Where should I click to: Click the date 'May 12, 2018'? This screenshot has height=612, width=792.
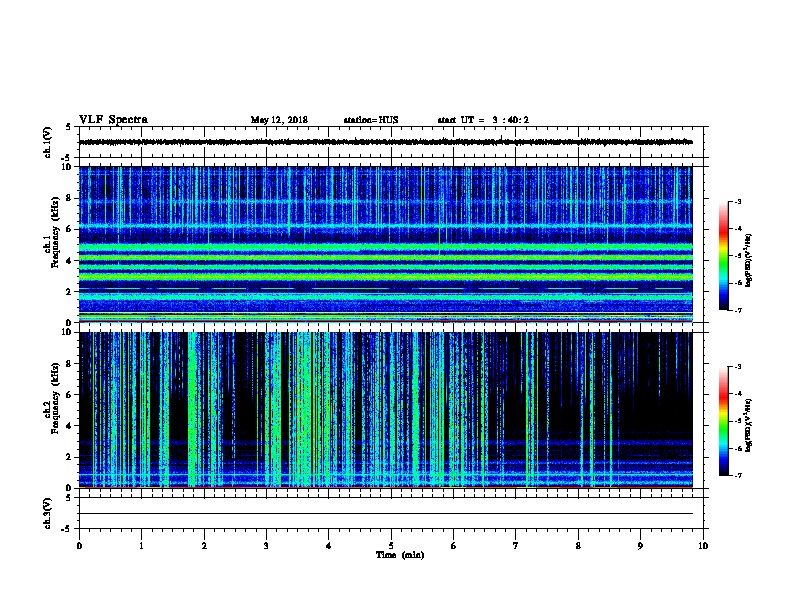click(279, 120)
